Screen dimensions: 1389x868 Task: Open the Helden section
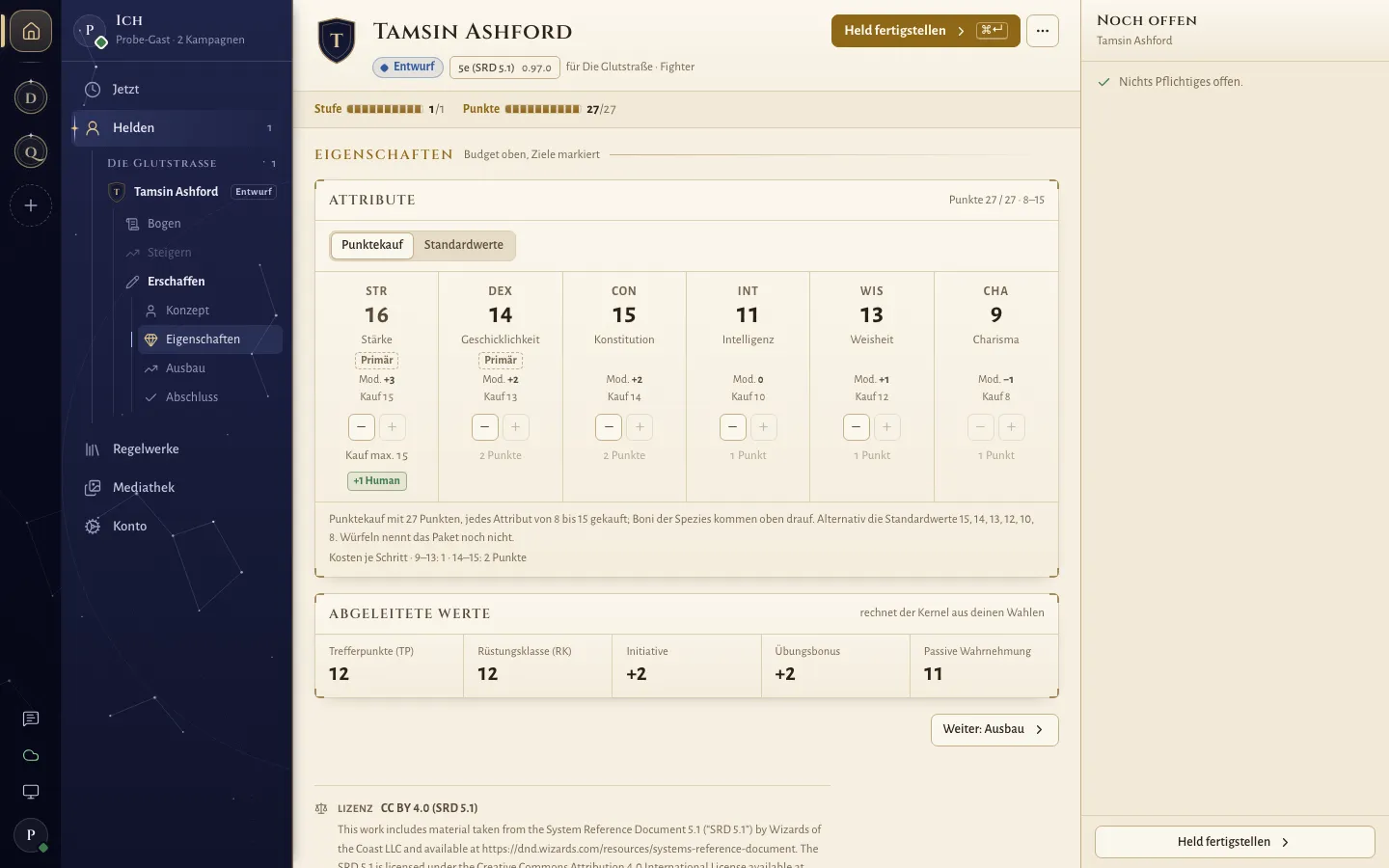pos(177,128)
